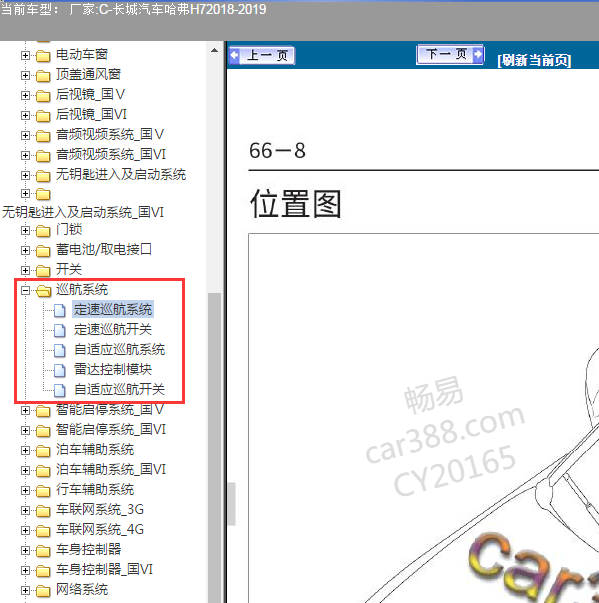599x603 pixels.
Task: Click the 开关 folder icon
Action: pyautogui.click(x=43, y=271)
